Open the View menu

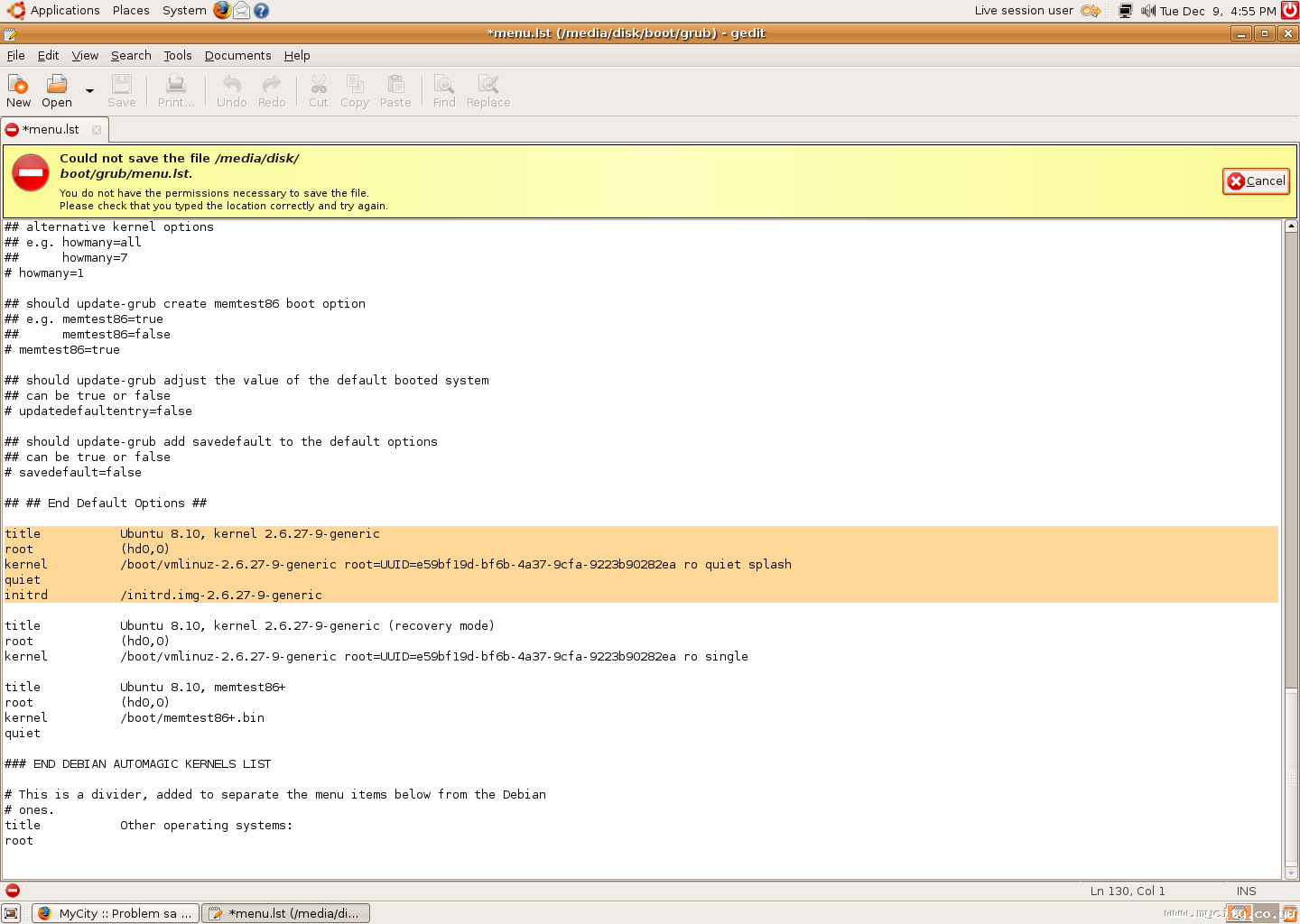[85, 55]
